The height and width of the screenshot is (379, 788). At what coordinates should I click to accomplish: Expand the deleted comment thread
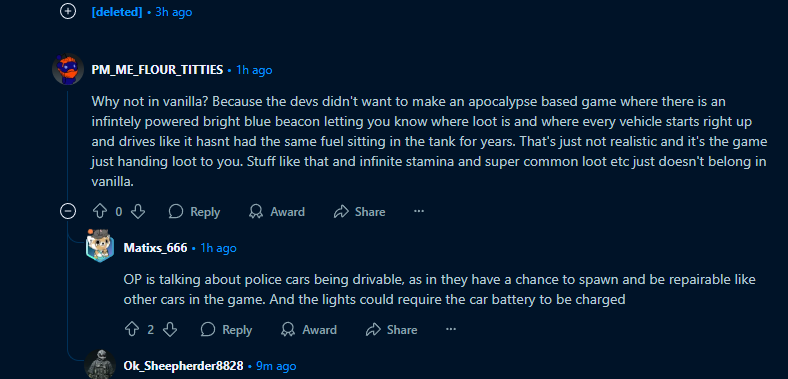(68, 11)
